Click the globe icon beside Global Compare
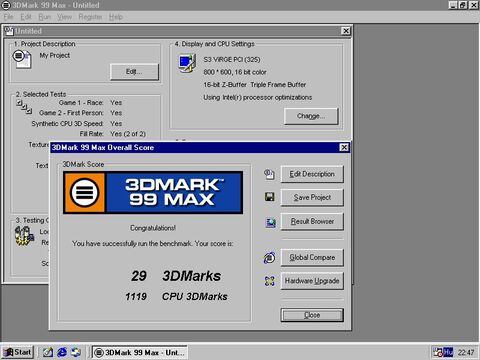Screen dimensions: 480x360 269,258
